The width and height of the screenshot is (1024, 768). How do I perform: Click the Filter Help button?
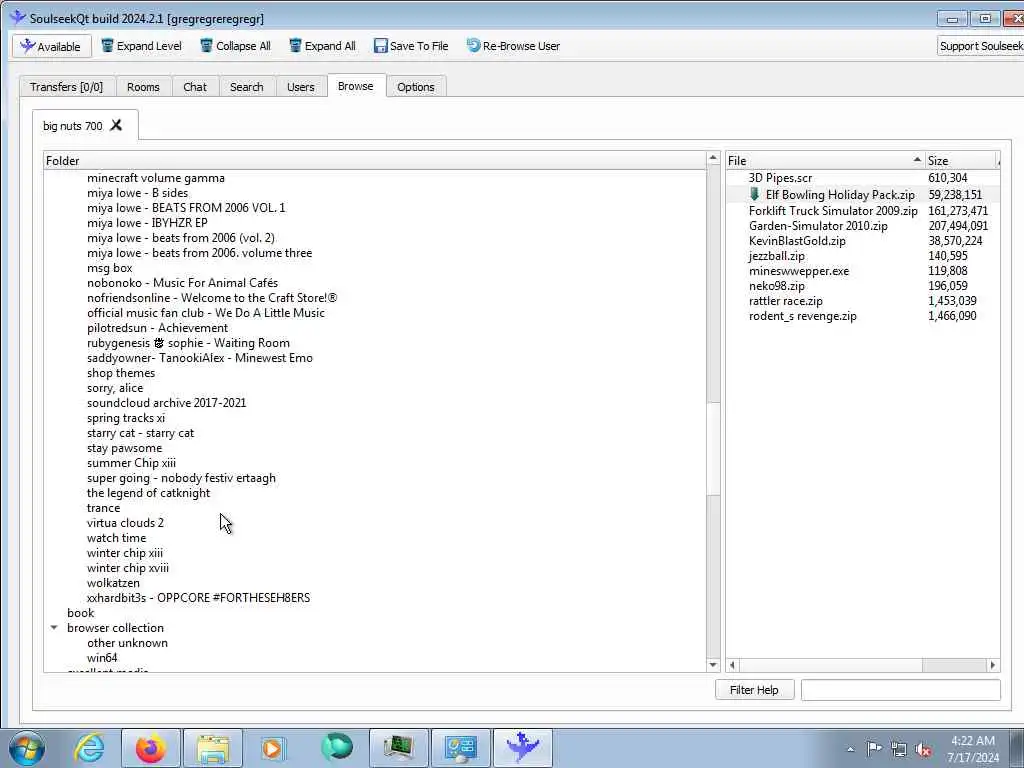pyautogui.click(x=754, y=690)
